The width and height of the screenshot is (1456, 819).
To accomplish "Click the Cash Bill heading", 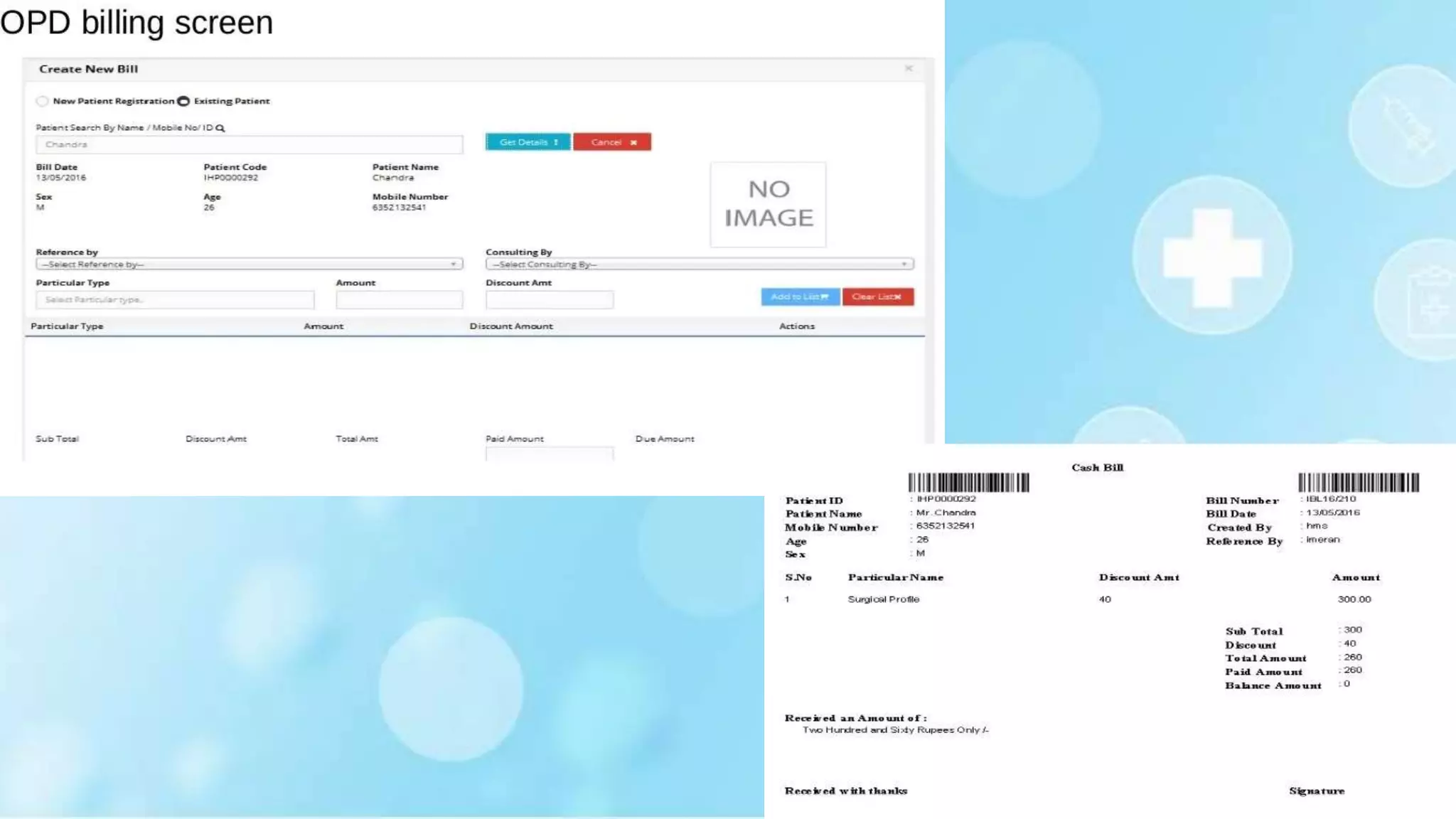I will [x=1098, y=468].
